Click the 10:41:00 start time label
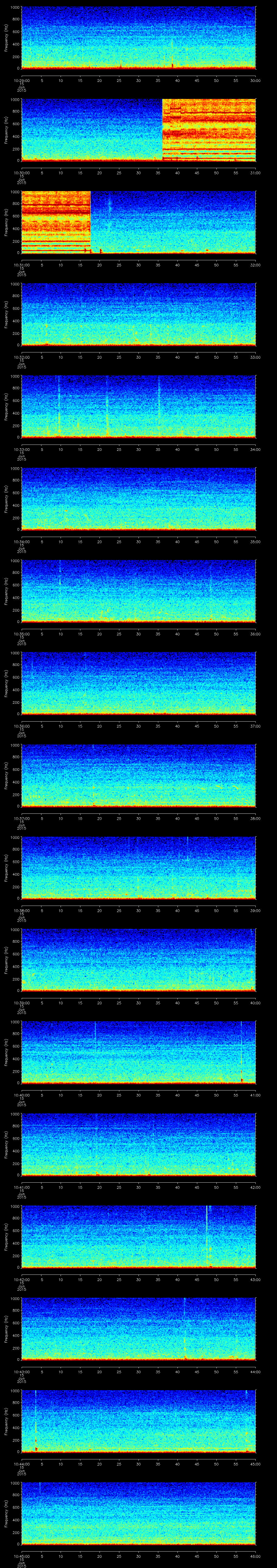The width and height of the screenshot is (277, 1568). coord(21,1187)
